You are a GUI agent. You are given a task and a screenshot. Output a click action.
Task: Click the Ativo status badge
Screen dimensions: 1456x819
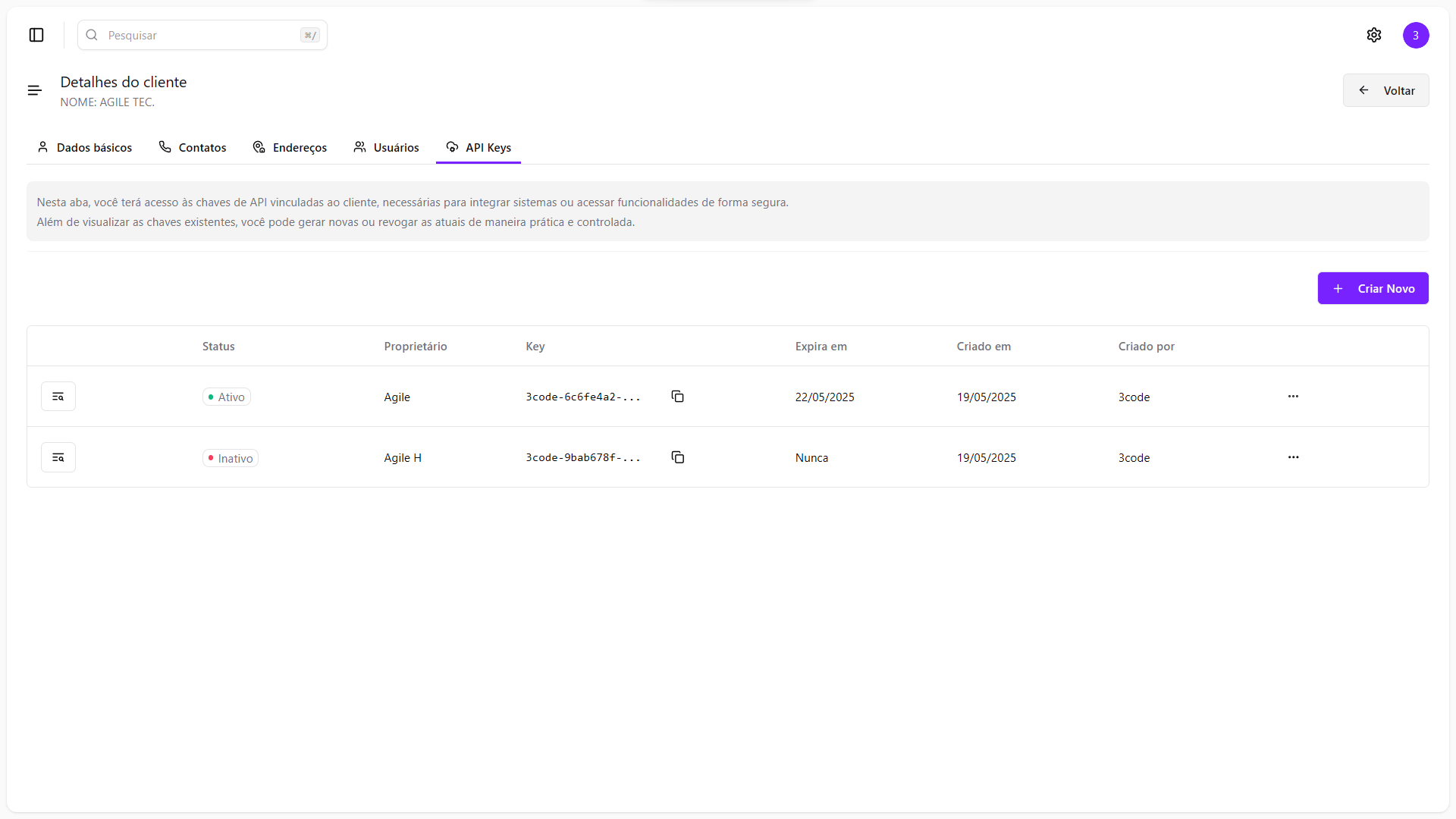[x=227, y=397]
